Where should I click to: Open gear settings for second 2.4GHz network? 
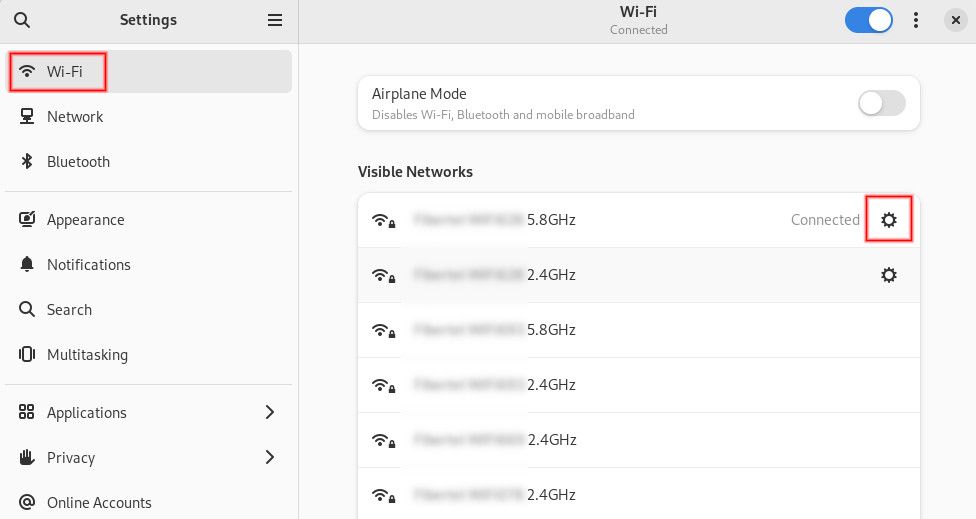click(x=888, y=275)
